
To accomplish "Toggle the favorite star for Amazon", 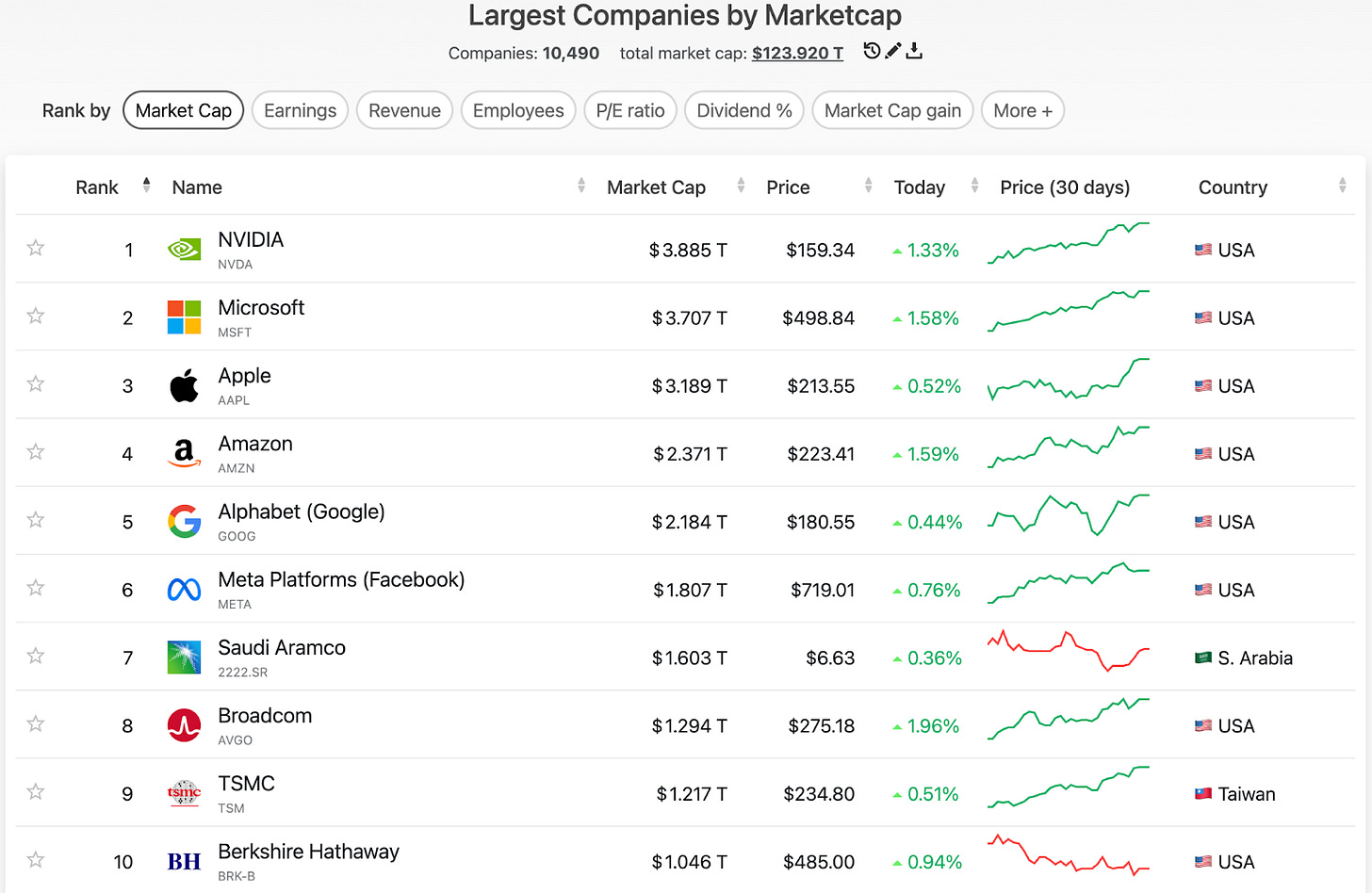I will coord(36,452).
